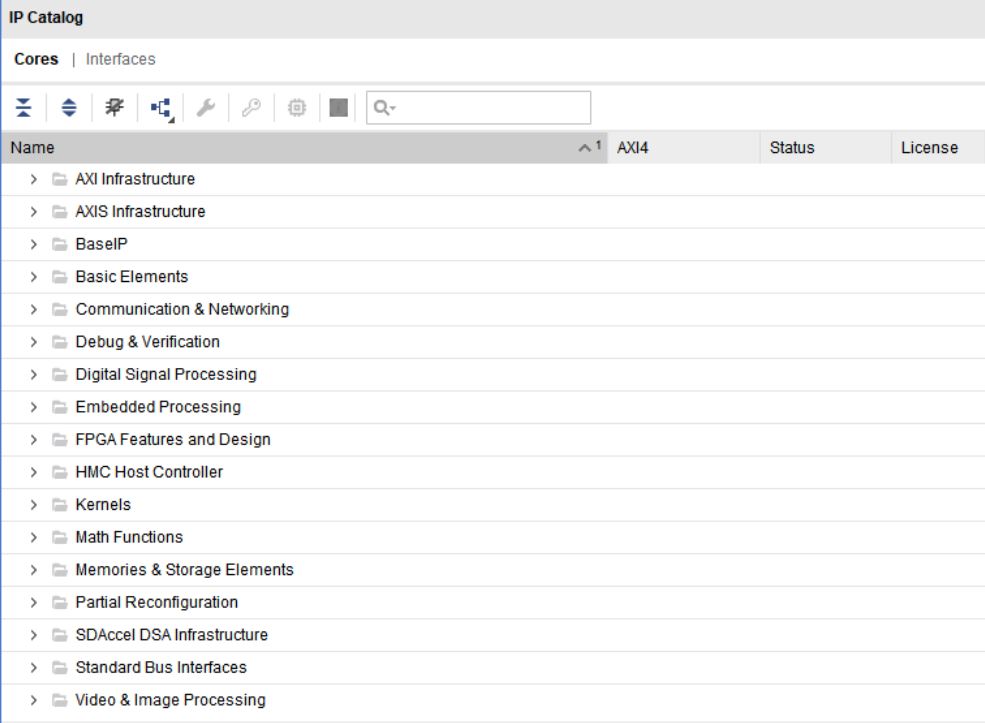Expand the Kernels folder chevron
Screen dimensions: 985x723
click(33, 504)
